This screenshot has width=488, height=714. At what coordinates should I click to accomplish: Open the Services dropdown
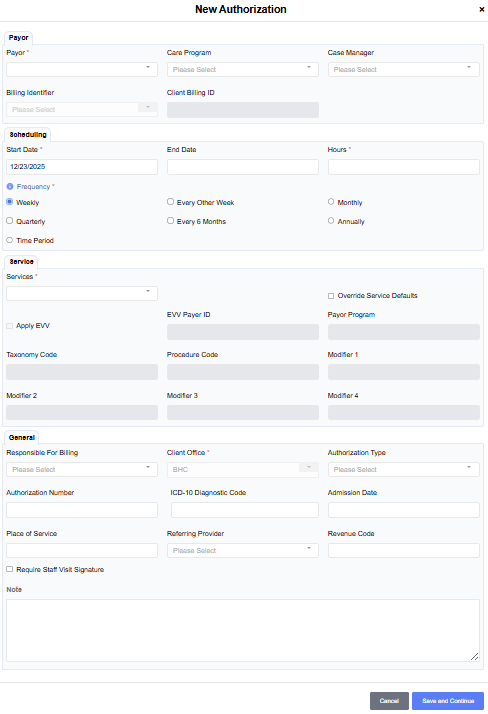[x=82, y=293]
